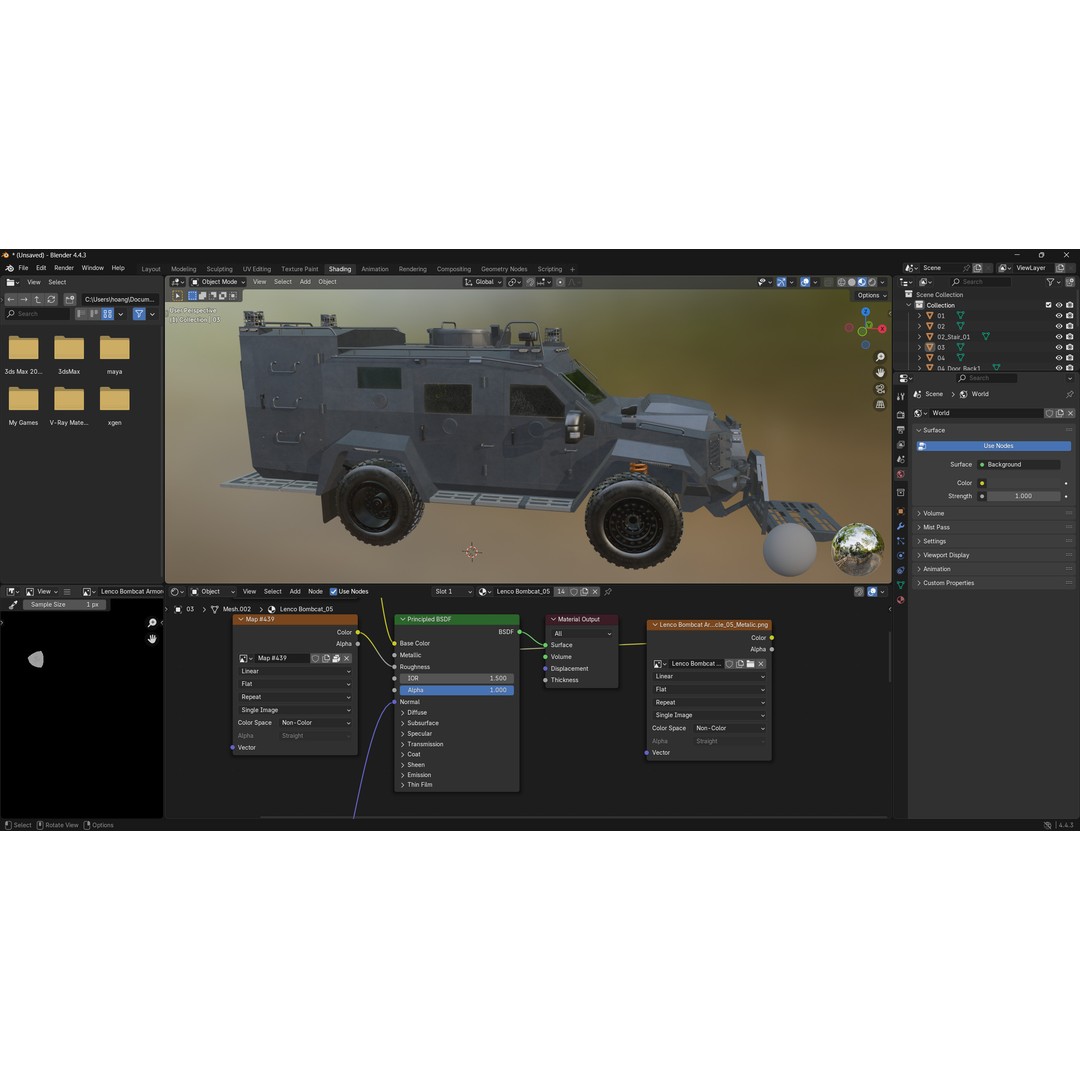Screen dimensions: 1080x1080
Task: Go to parent directory in file browser
Action: (x=37, y=300)
